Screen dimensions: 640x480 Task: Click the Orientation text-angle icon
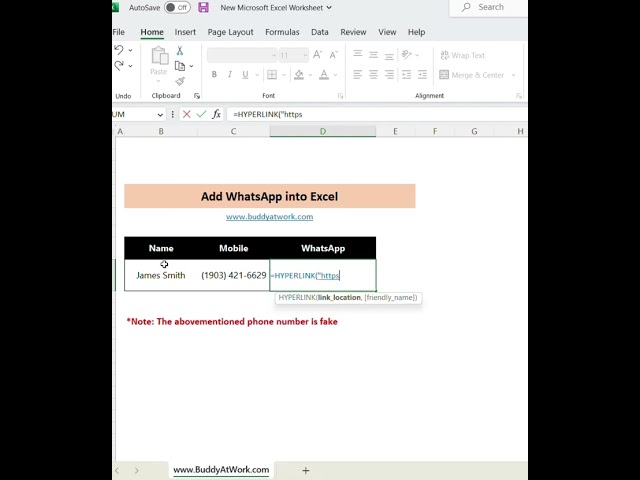pyautogui.click(x=407, y=54)
